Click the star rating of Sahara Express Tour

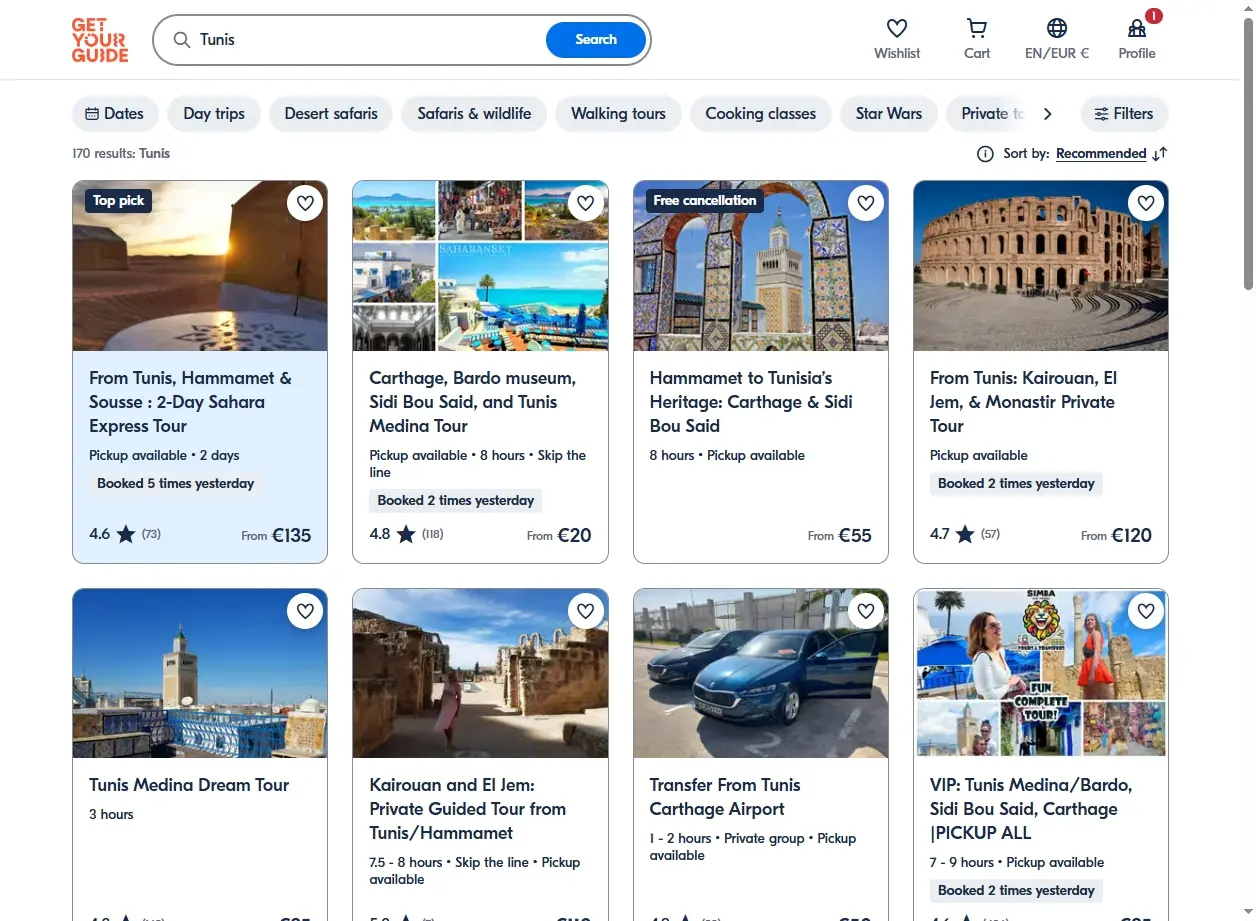[x=125, y=534]
